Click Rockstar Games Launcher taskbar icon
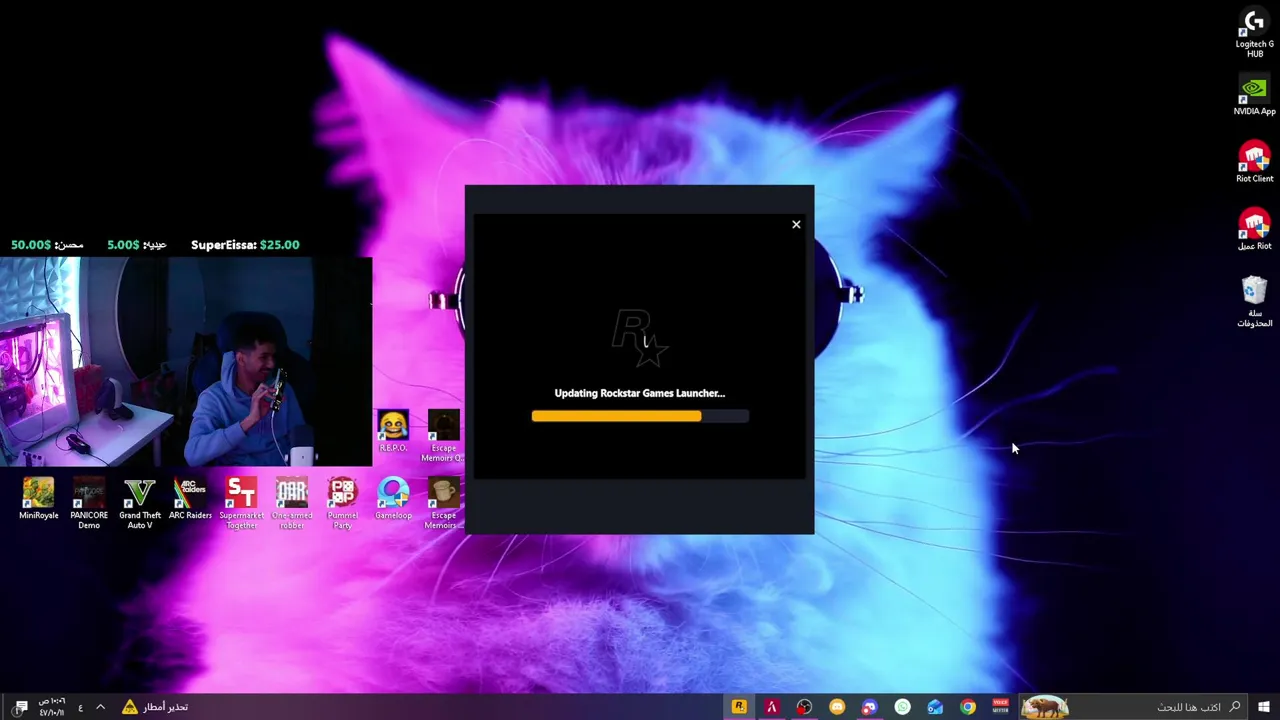The width and height of the screenshot is (1280, 720). (739, 707)
